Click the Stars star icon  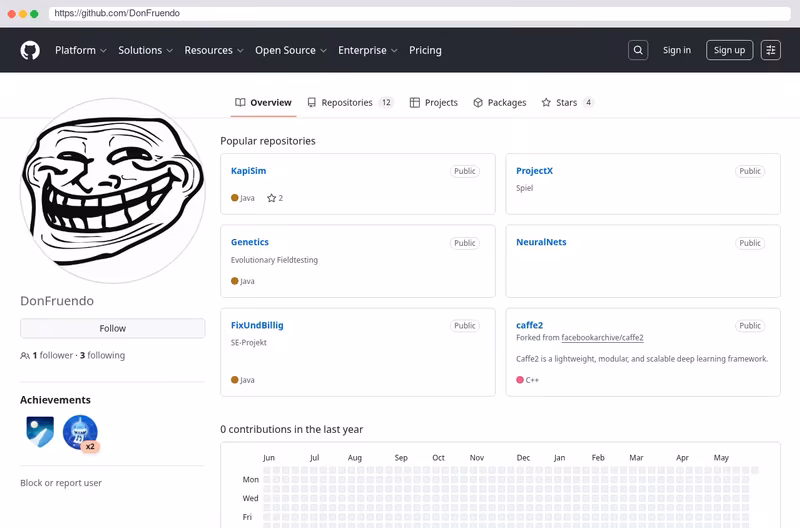(546, 103)
